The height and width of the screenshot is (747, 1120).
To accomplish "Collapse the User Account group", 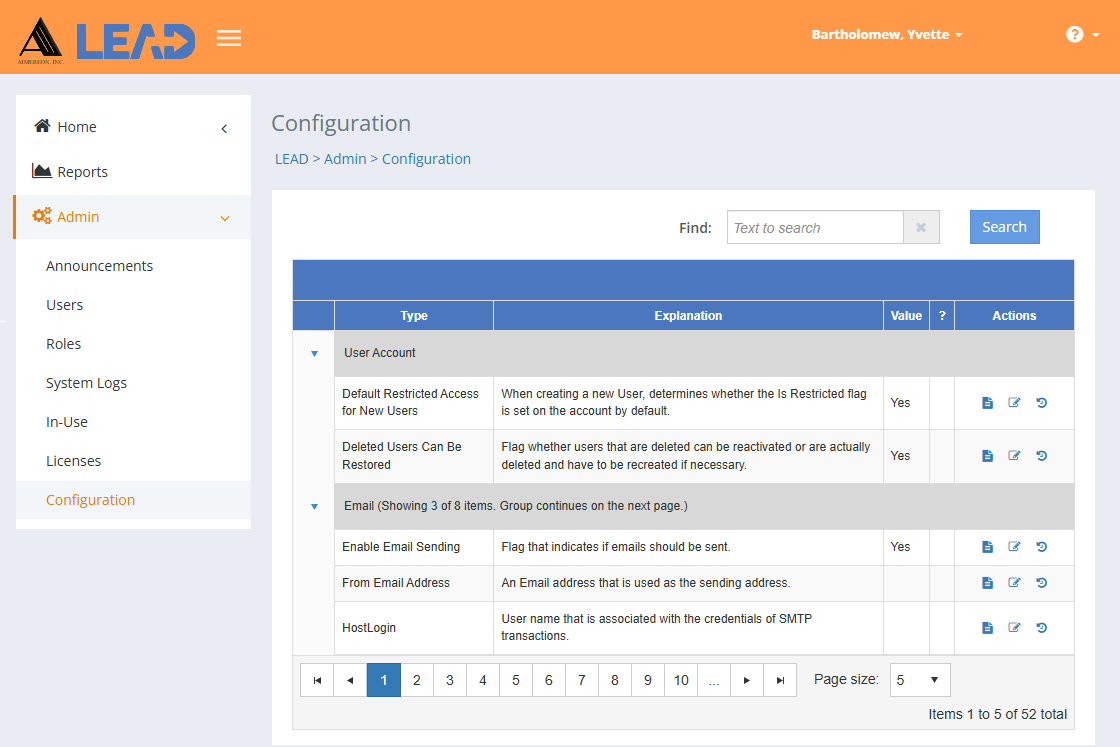I will tap(314, 353).
